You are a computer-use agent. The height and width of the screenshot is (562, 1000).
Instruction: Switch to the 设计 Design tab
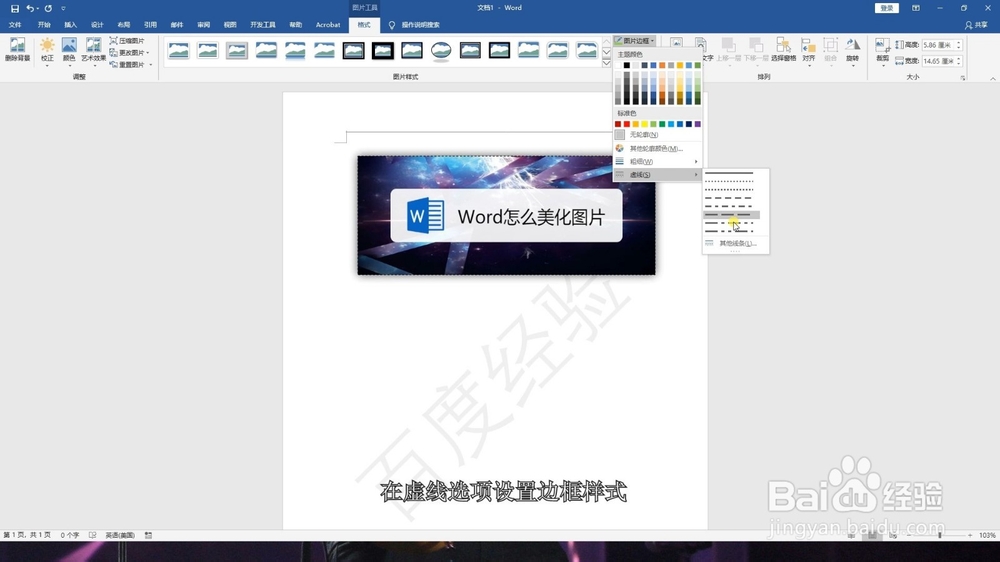tap(97, 25)
